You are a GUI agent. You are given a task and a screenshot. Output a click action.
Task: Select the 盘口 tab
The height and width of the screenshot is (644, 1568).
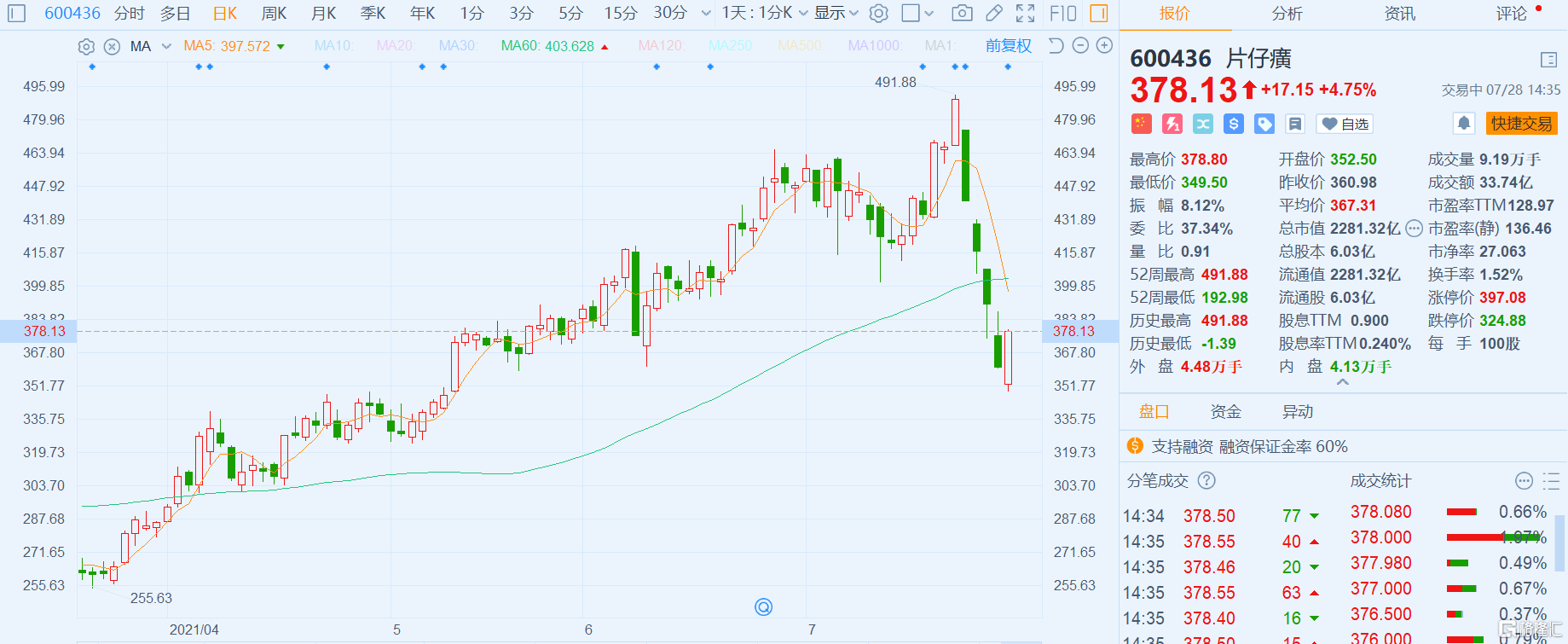(1154, 412)
